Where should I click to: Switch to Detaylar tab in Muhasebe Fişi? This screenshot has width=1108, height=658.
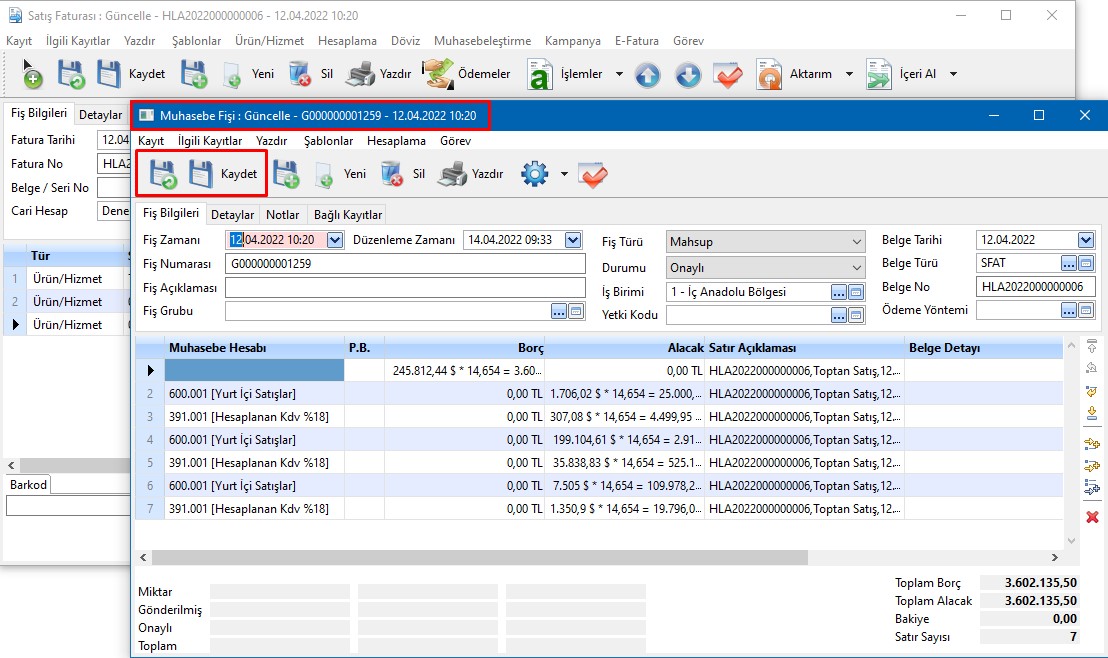point(232,215)
